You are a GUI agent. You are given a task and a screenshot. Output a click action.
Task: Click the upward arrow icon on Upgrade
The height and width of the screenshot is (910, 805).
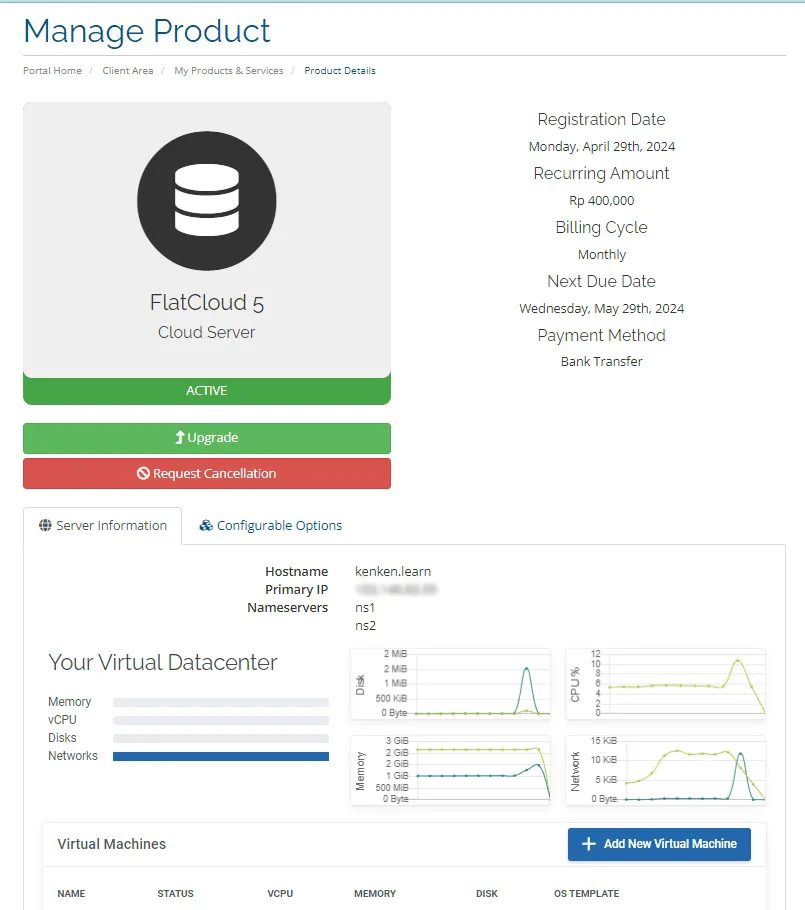(180, 438)
